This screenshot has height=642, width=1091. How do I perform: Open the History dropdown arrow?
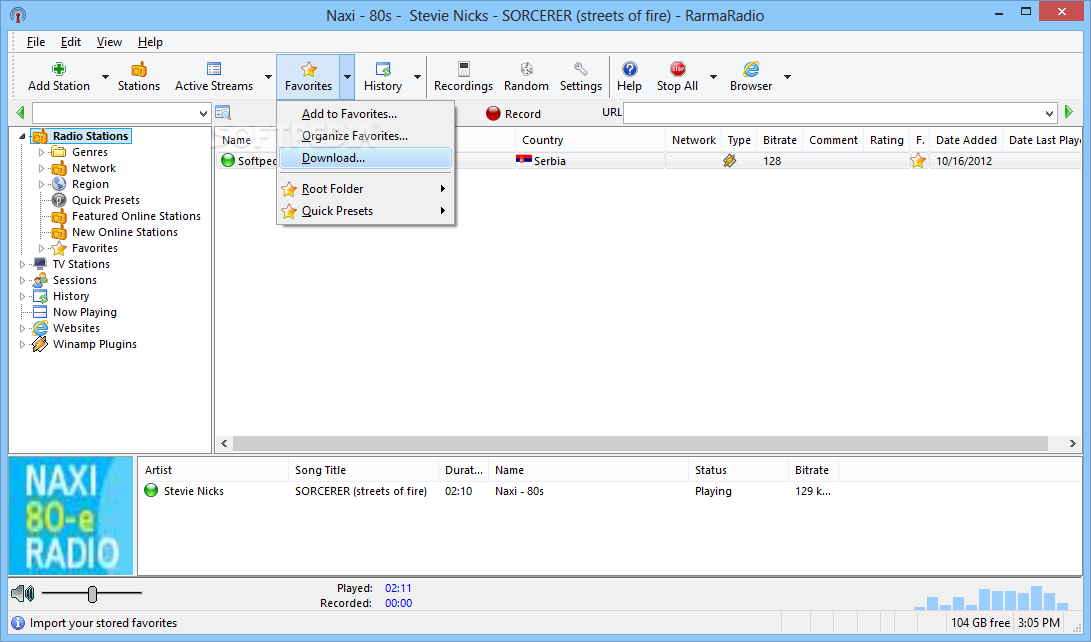click(x=417, y=77)
